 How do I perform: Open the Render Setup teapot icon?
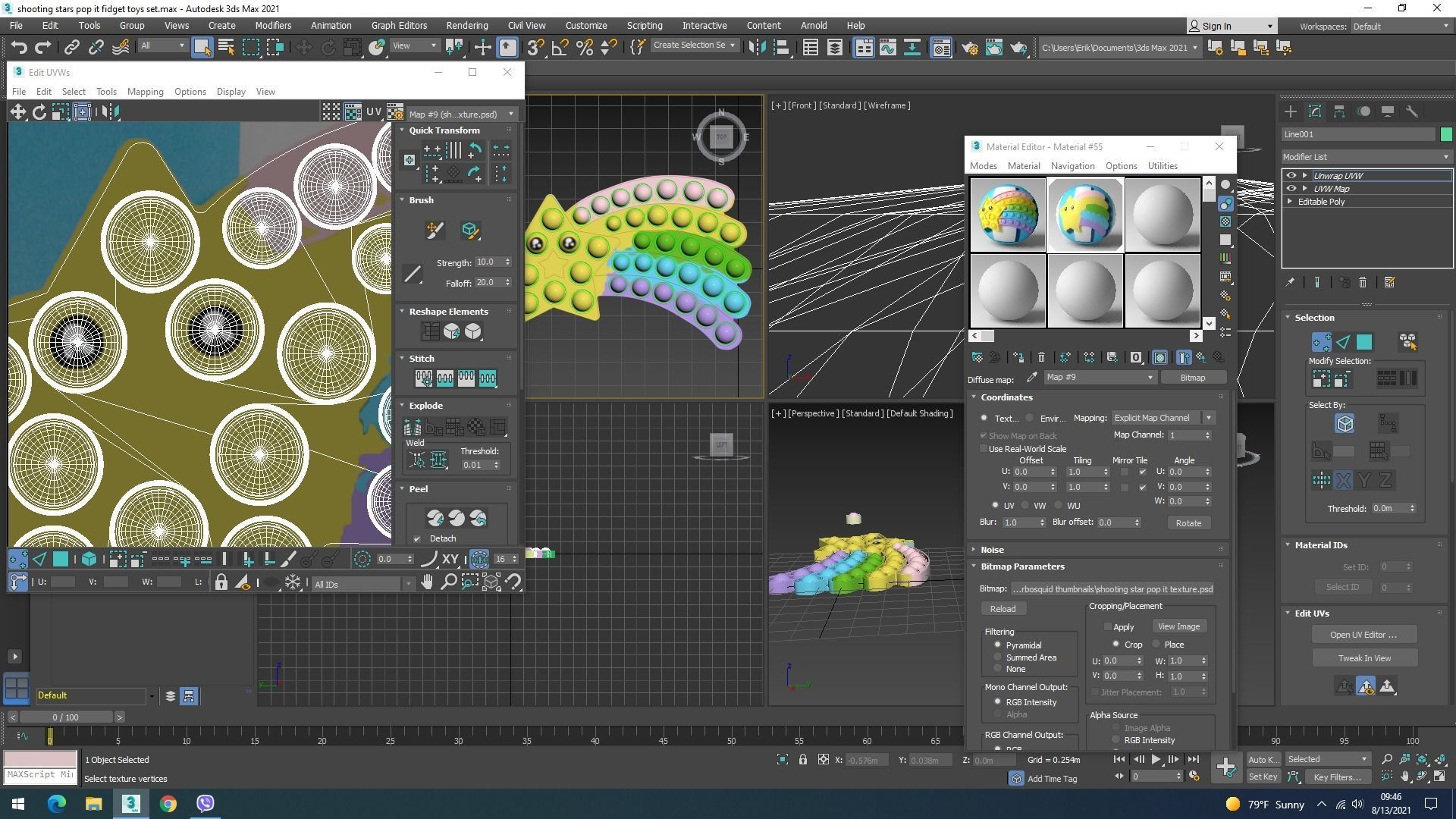click(970, 48)
